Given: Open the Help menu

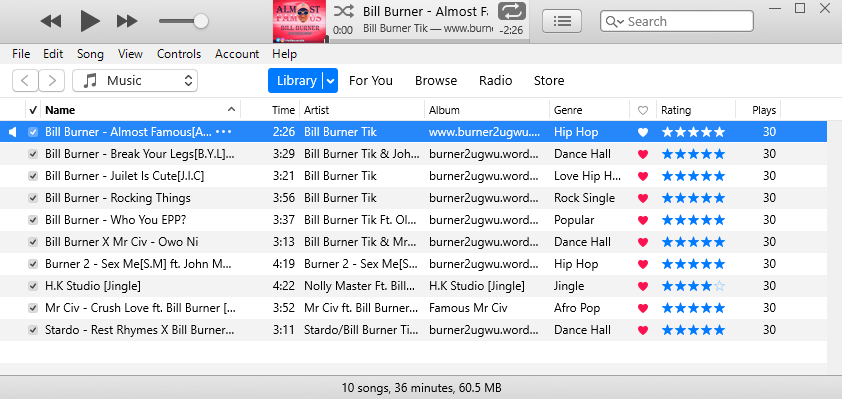Looking at the screenshot, I should [x=285, y=54].
